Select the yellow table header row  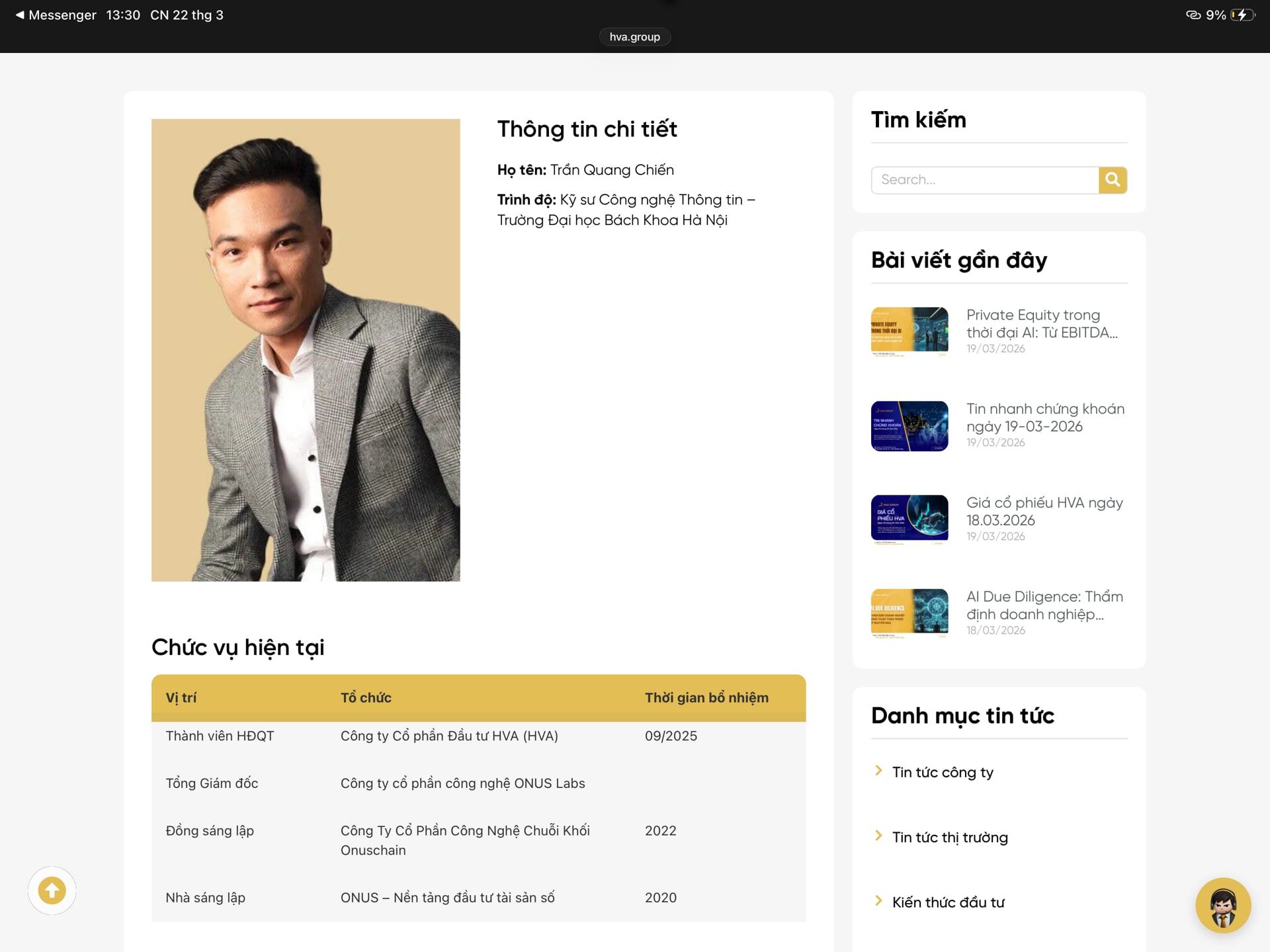(478, 697)
